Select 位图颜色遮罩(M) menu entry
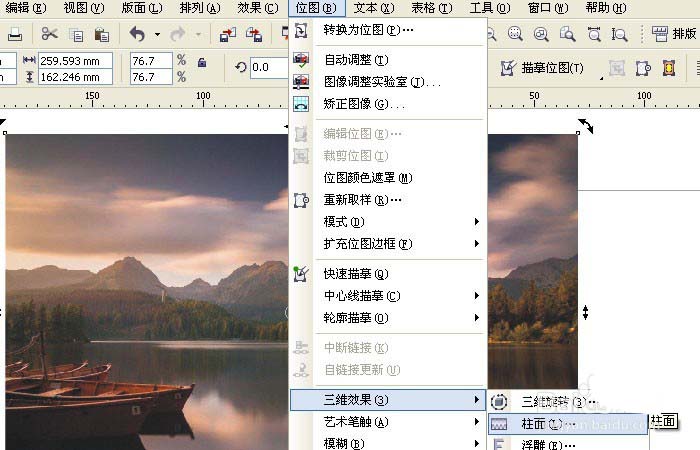This screenshot has width=700, height=450. 388,178
